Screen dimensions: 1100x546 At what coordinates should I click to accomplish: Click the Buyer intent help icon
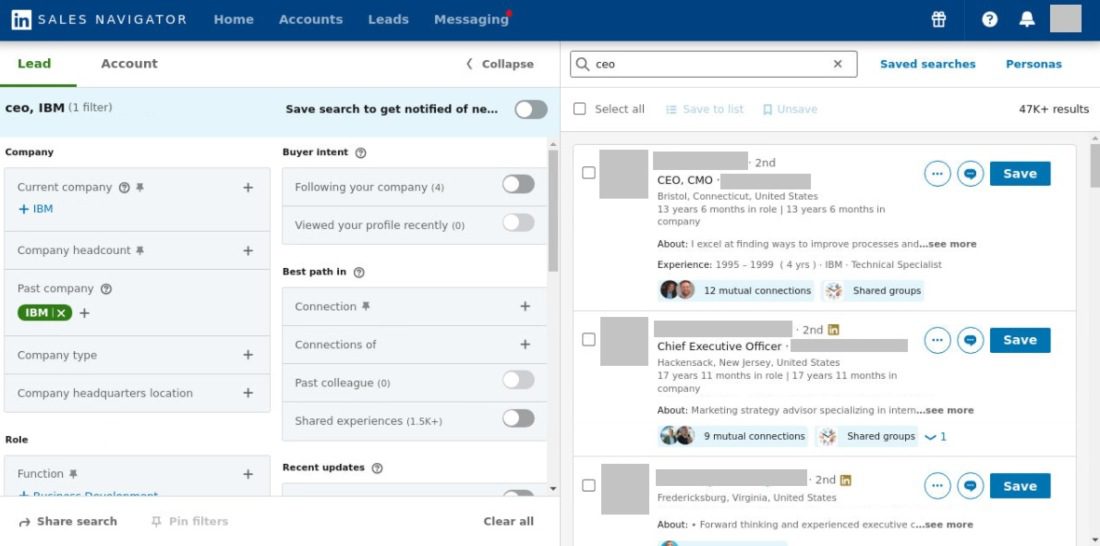(x=361, y=152)
